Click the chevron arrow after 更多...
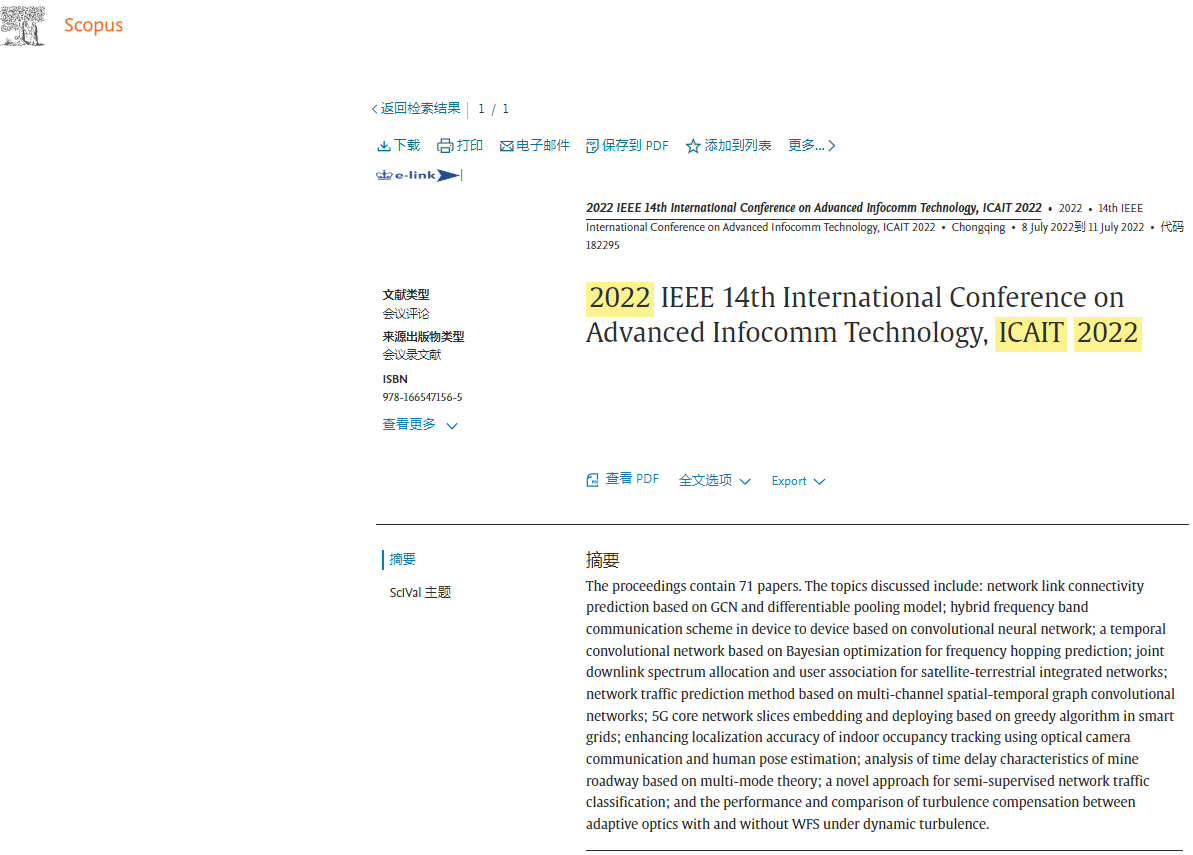Viewport: 1193px width, 855px height. click(832, 145)
